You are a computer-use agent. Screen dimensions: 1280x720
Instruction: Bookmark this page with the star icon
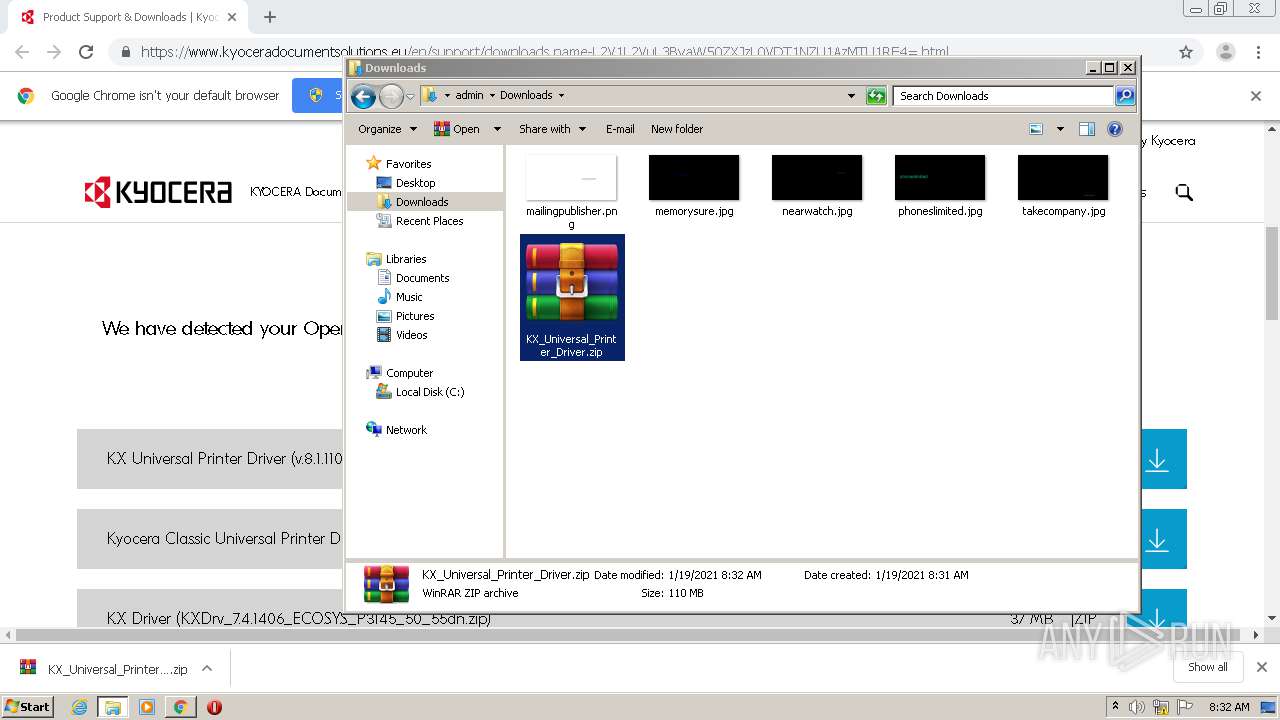(1186, 52)
